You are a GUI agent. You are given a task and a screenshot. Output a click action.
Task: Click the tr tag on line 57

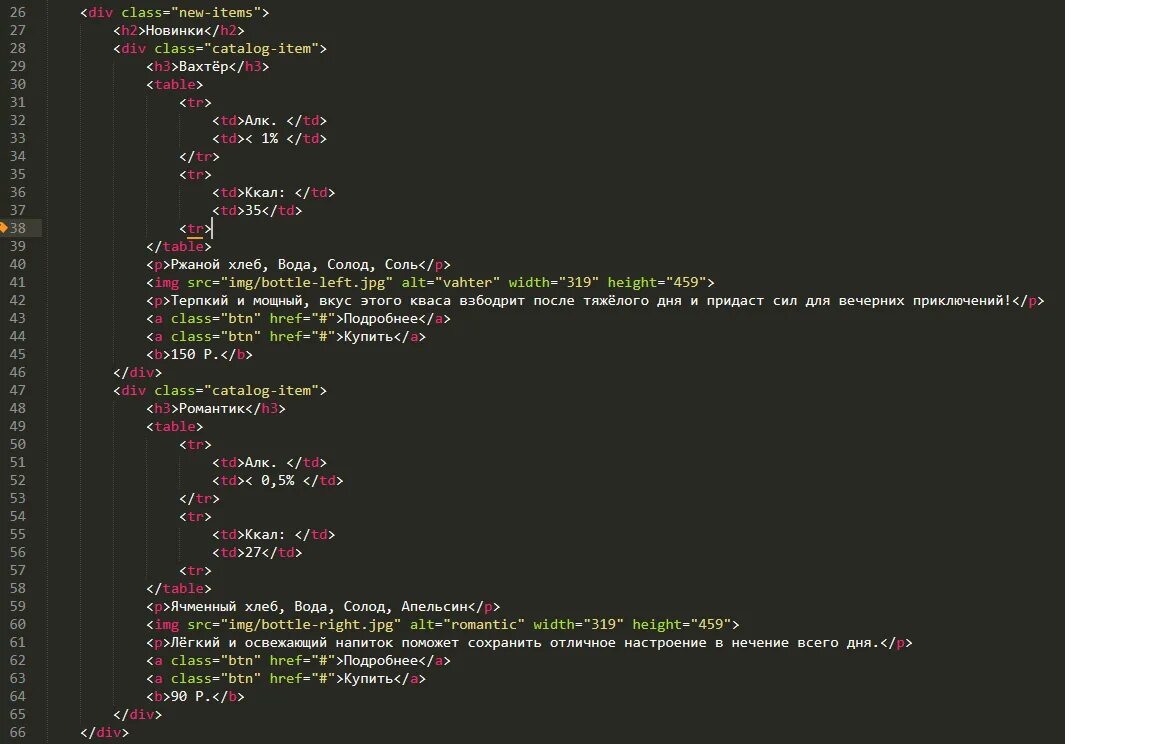[195, 570]
